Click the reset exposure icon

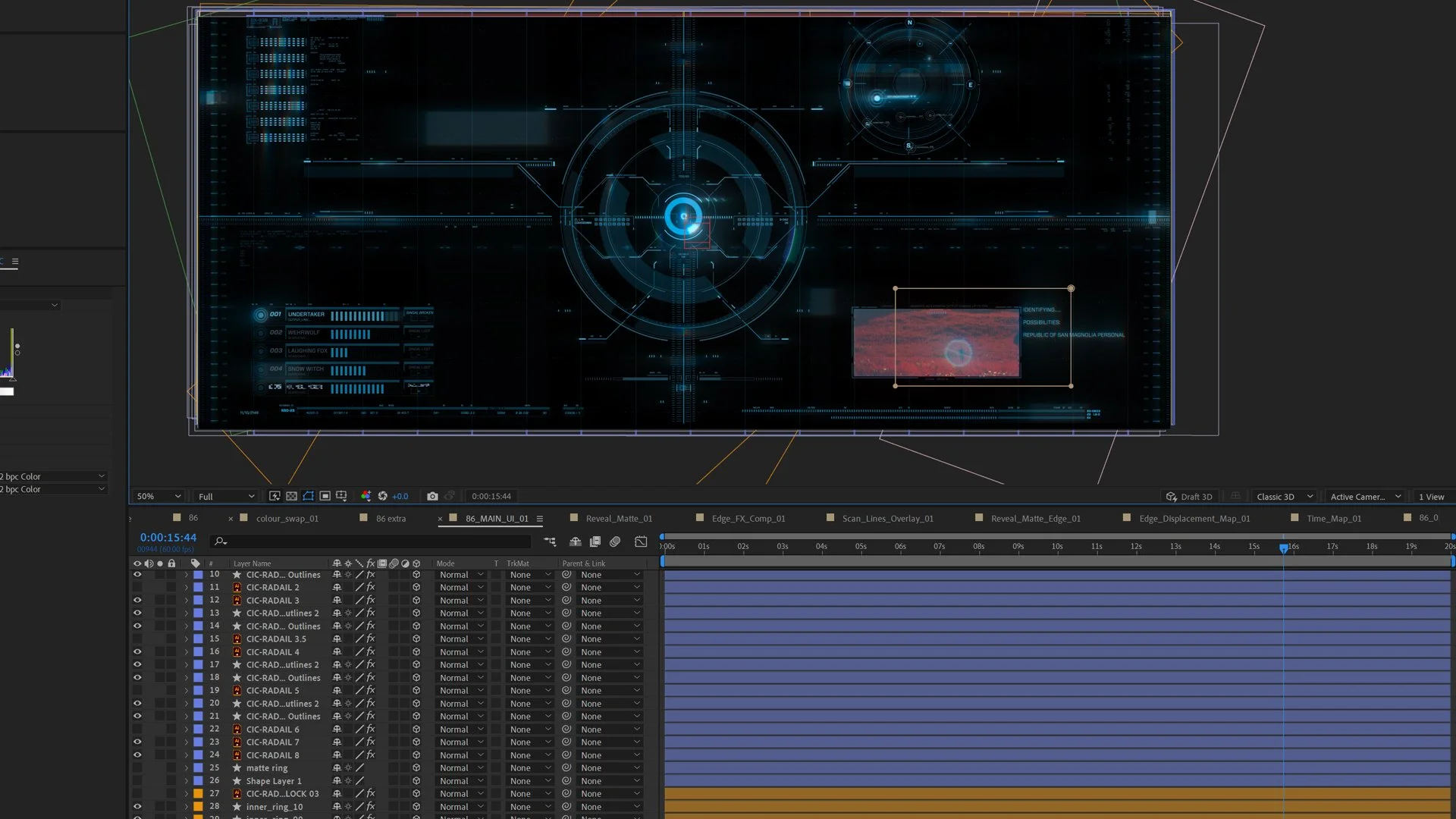383,497
